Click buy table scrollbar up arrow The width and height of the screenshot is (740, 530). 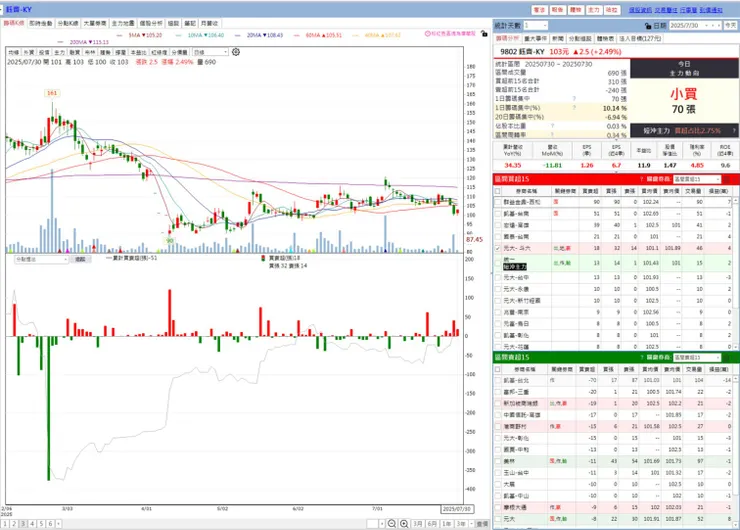tap(735, 200)
